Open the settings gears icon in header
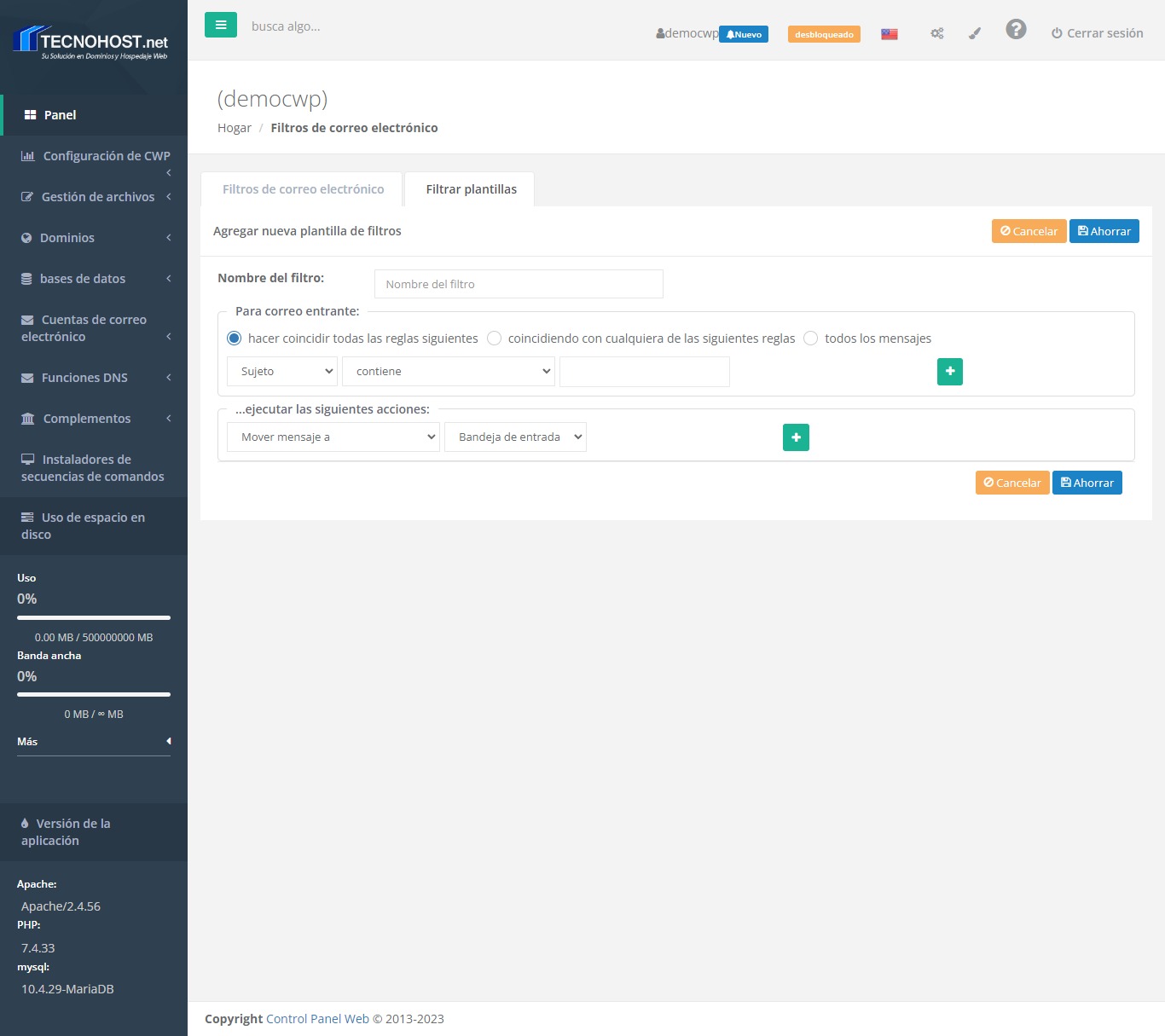 [936, 34]
